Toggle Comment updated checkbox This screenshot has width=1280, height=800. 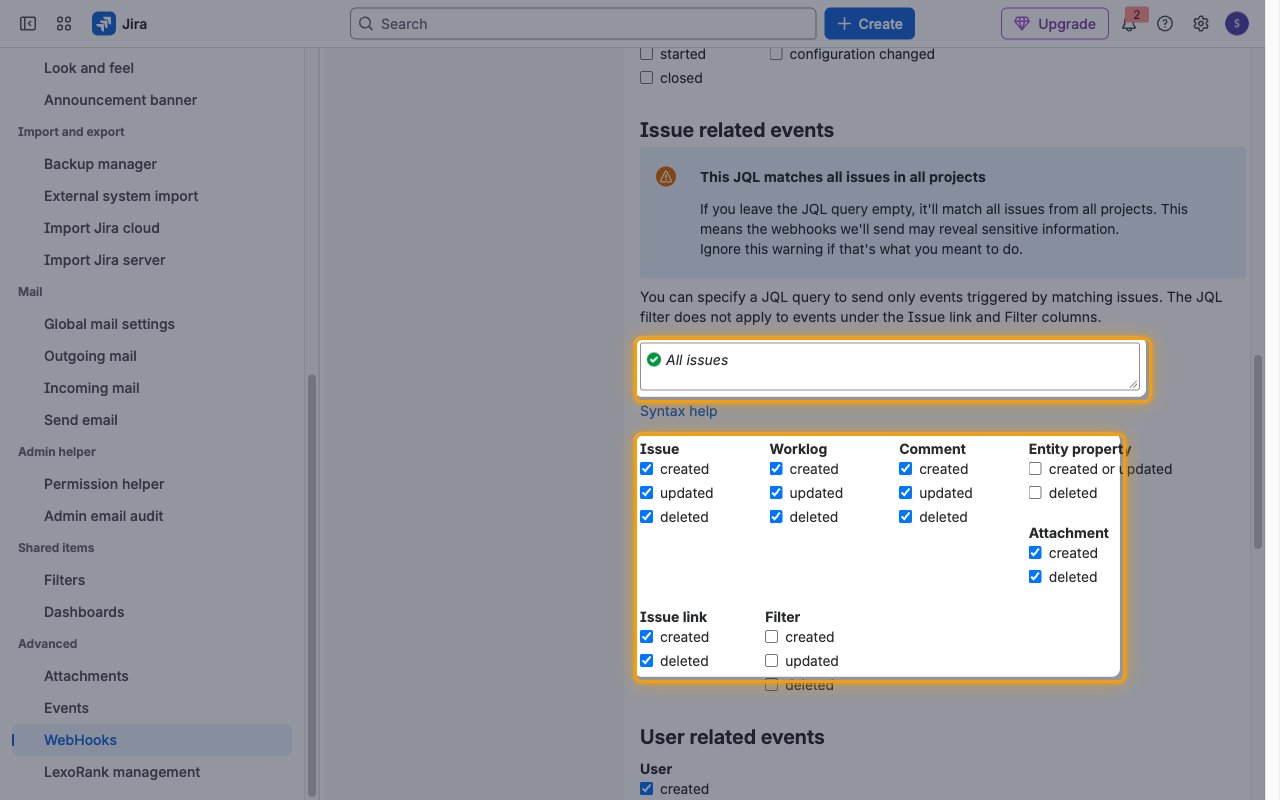905,492
